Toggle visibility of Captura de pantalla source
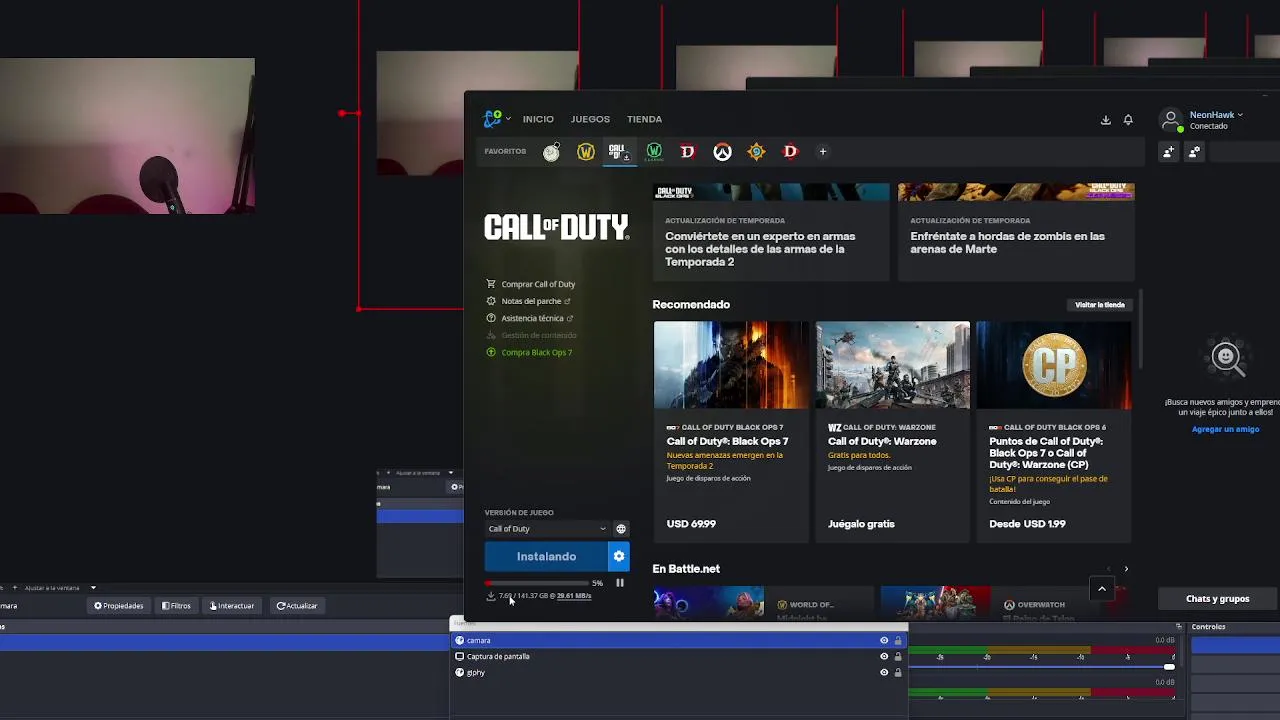The width and height of the screenshot is (1280, 720). coord(884,656)
